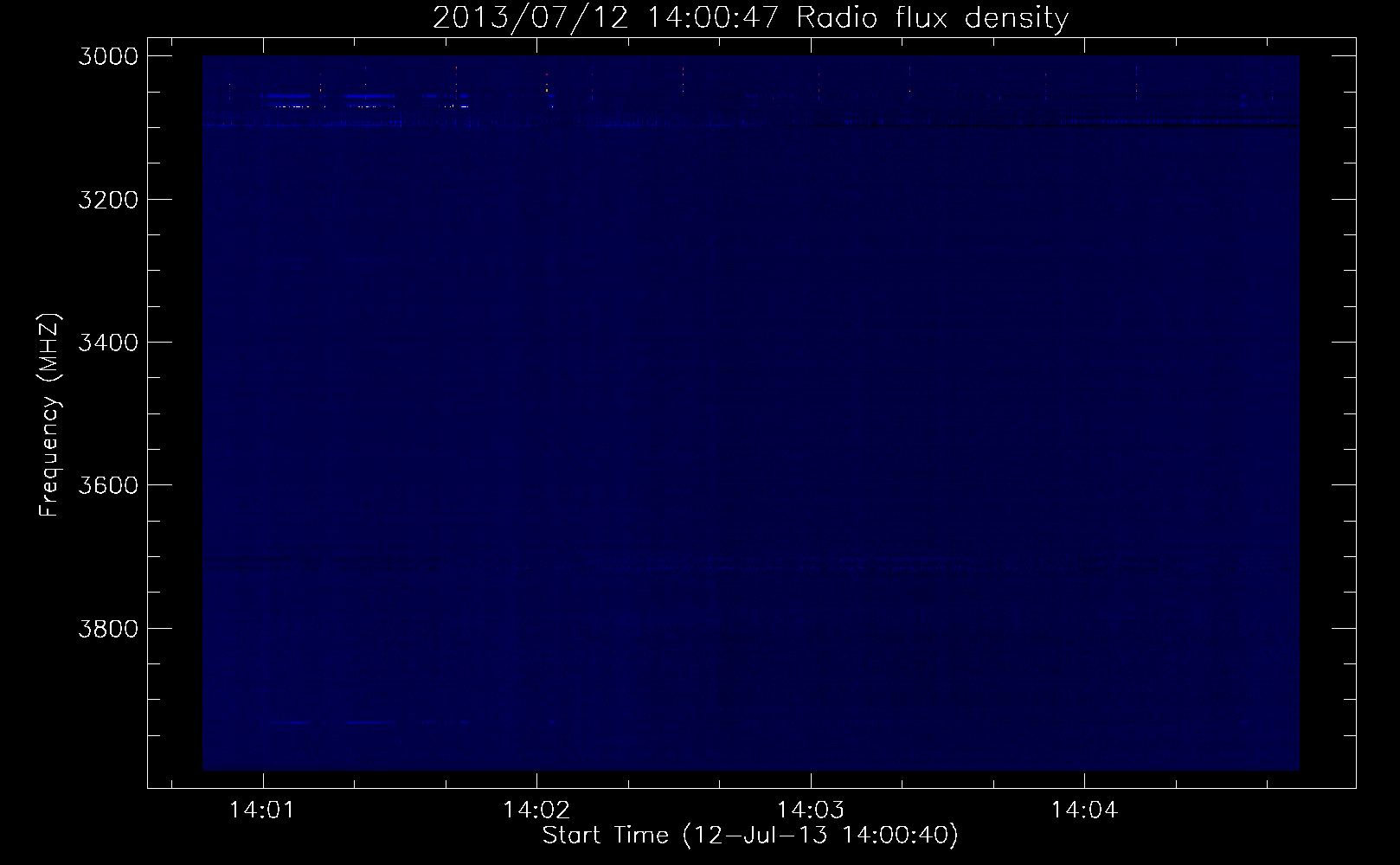Click the 3600 frequency tick label
The image size is (1400, 865).
tap(108, 485)
